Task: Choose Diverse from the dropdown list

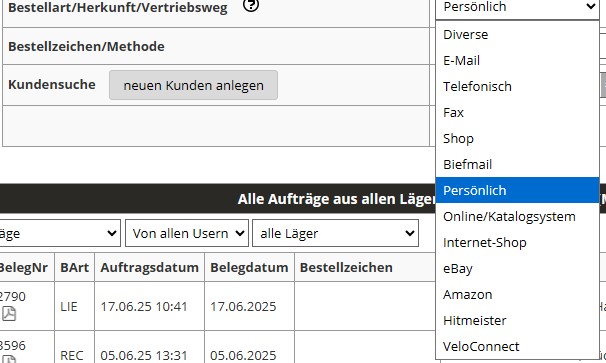Action: tap(517, 35)
